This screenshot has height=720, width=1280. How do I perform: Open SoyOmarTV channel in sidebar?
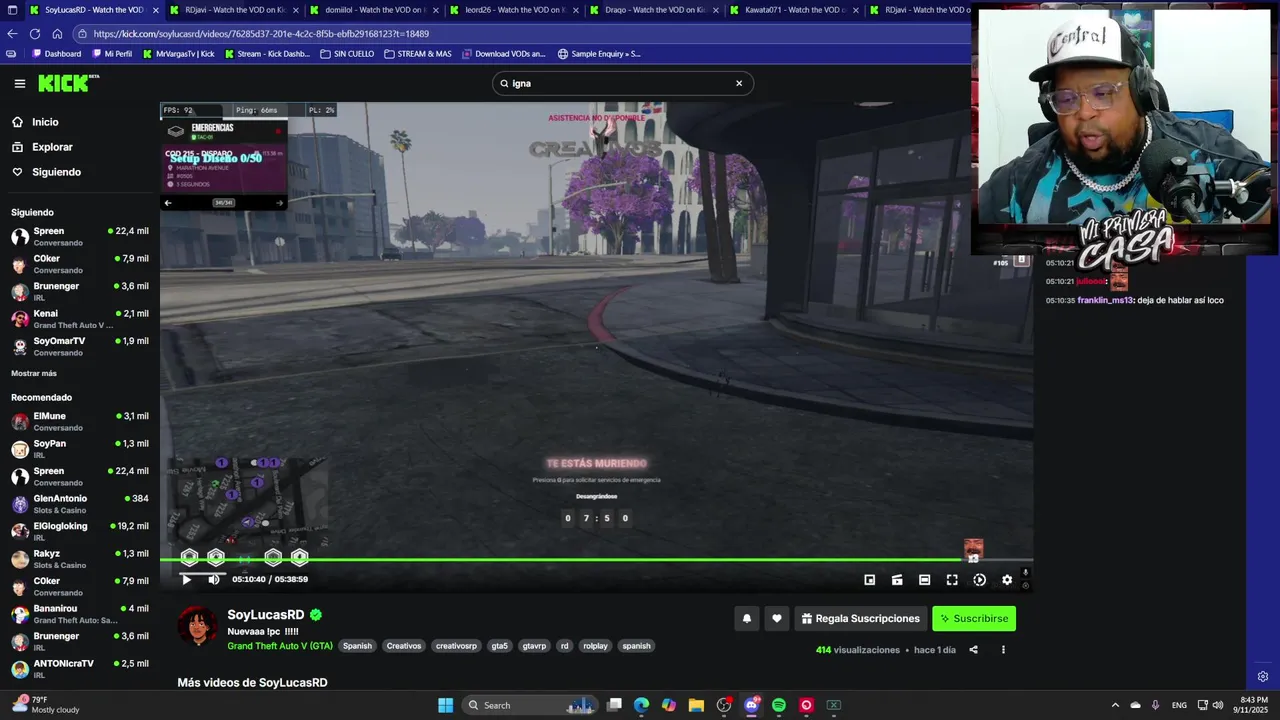click(x=80, y=346)
